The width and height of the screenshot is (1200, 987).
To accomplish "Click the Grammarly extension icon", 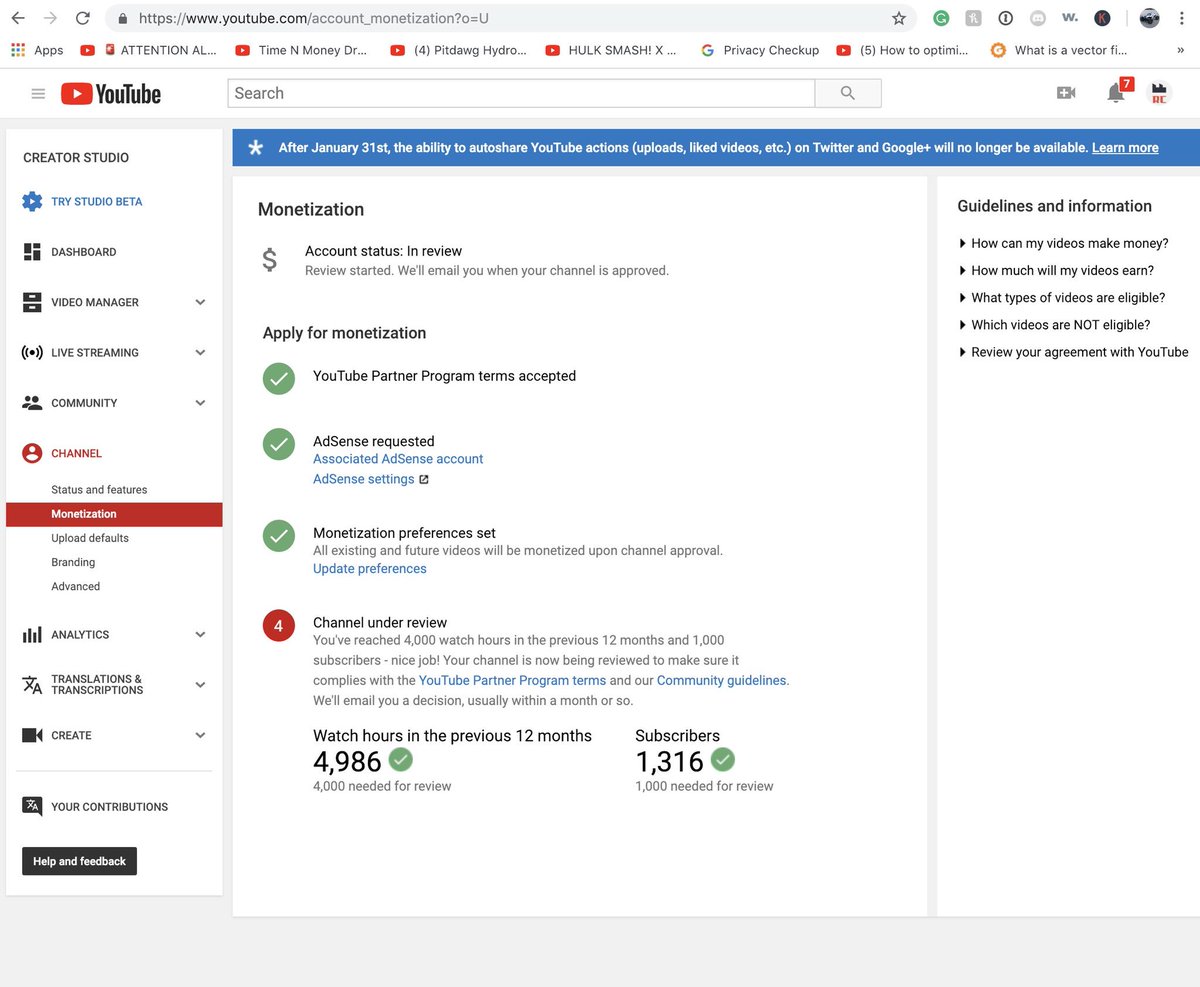I will [941, 18].
